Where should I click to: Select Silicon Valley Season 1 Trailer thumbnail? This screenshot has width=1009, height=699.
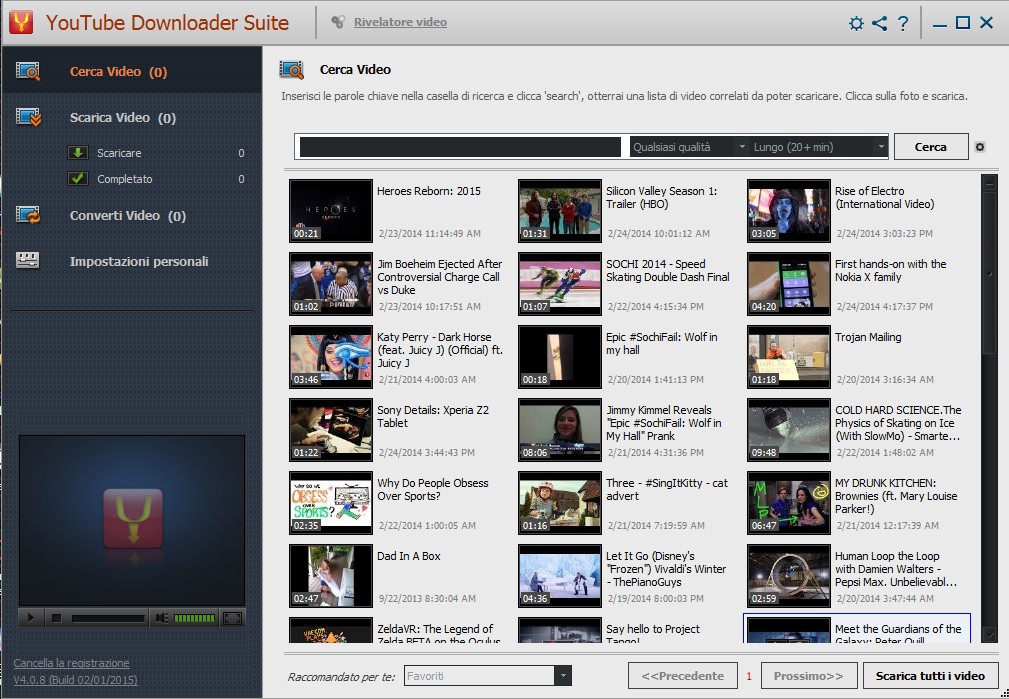point(560,210)
